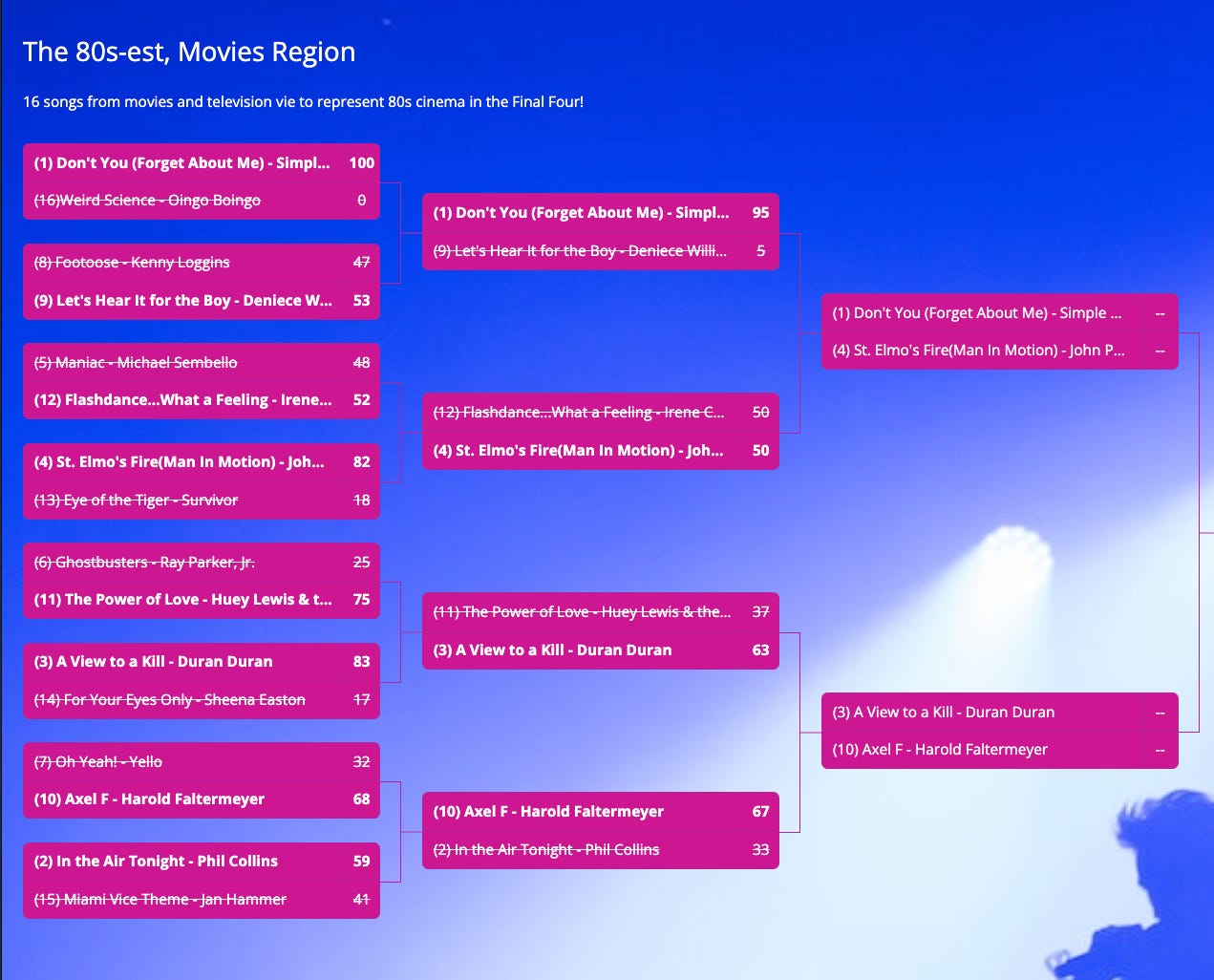Click St. Elmo's Fire second-round entry scoring 50
This screenshot has width=1214, height=980.
[x=601, y=450]
